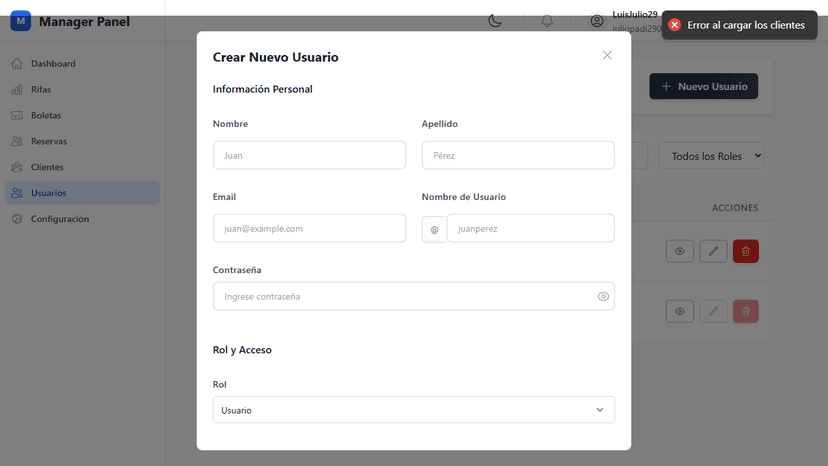
Task: Click the red delete trash icon
Action: click(745, 251)
